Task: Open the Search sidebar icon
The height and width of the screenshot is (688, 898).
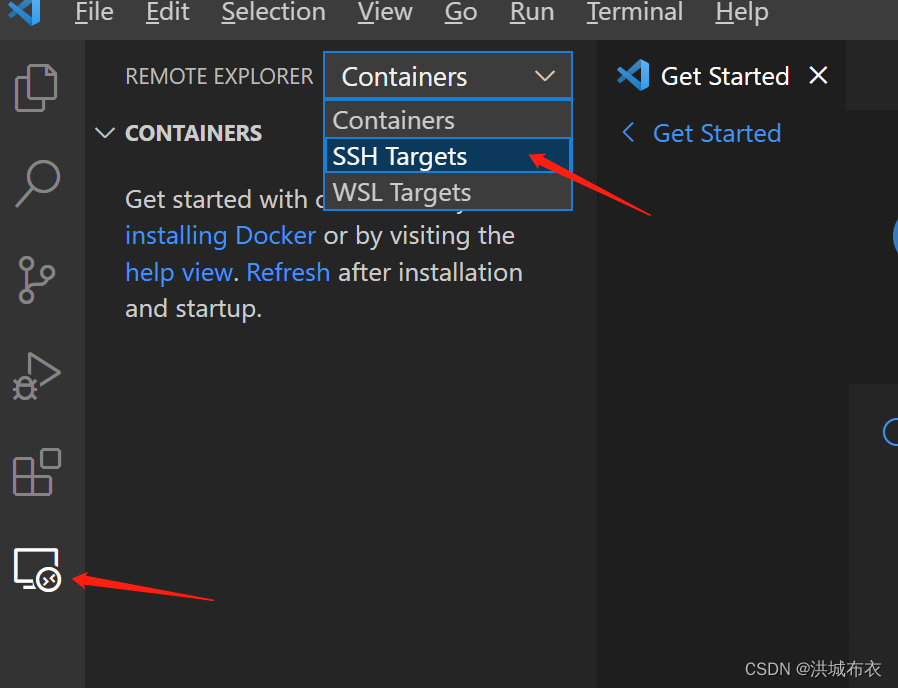Action: (37, 183)
